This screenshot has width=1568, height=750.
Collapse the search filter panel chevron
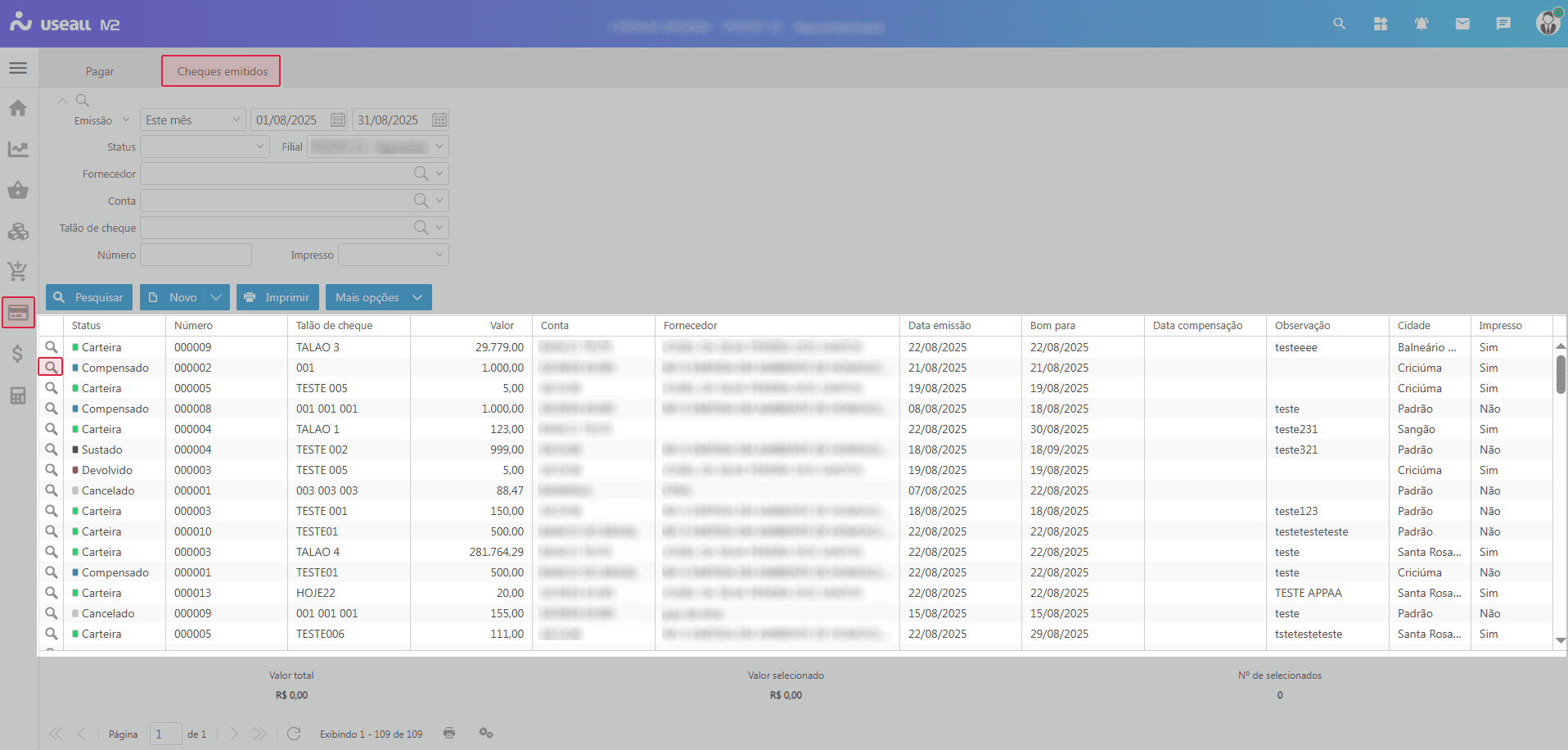tap(62, 101)
